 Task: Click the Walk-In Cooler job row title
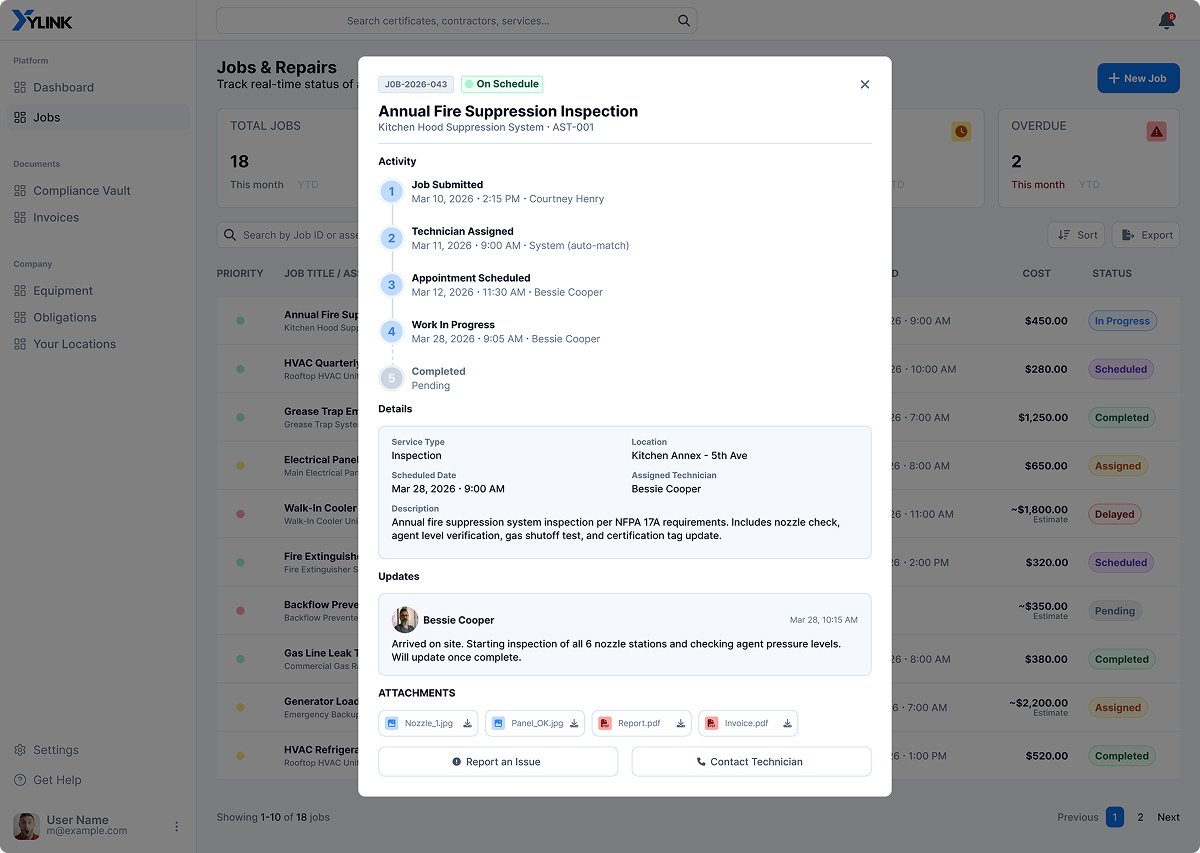pyautogui.click(x=321, y=508)
